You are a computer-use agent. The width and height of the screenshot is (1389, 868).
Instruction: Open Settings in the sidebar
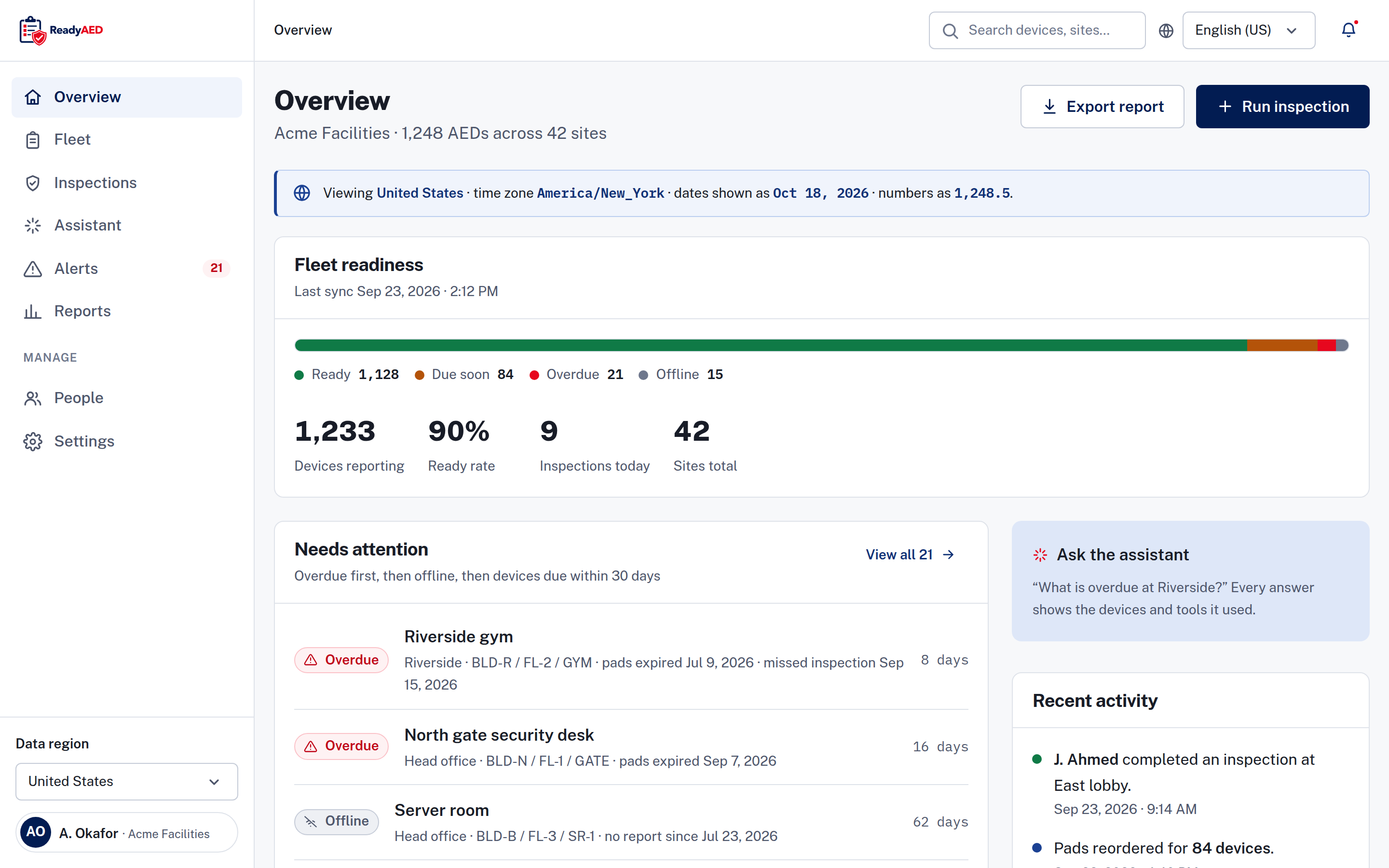click(127, 441)
